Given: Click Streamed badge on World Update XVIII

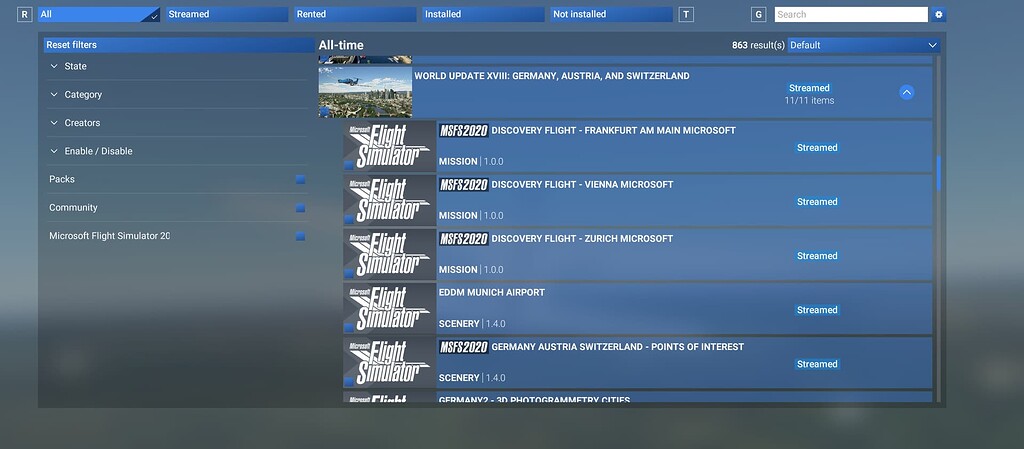Looking at the screenshot, I should coord(809,88).
